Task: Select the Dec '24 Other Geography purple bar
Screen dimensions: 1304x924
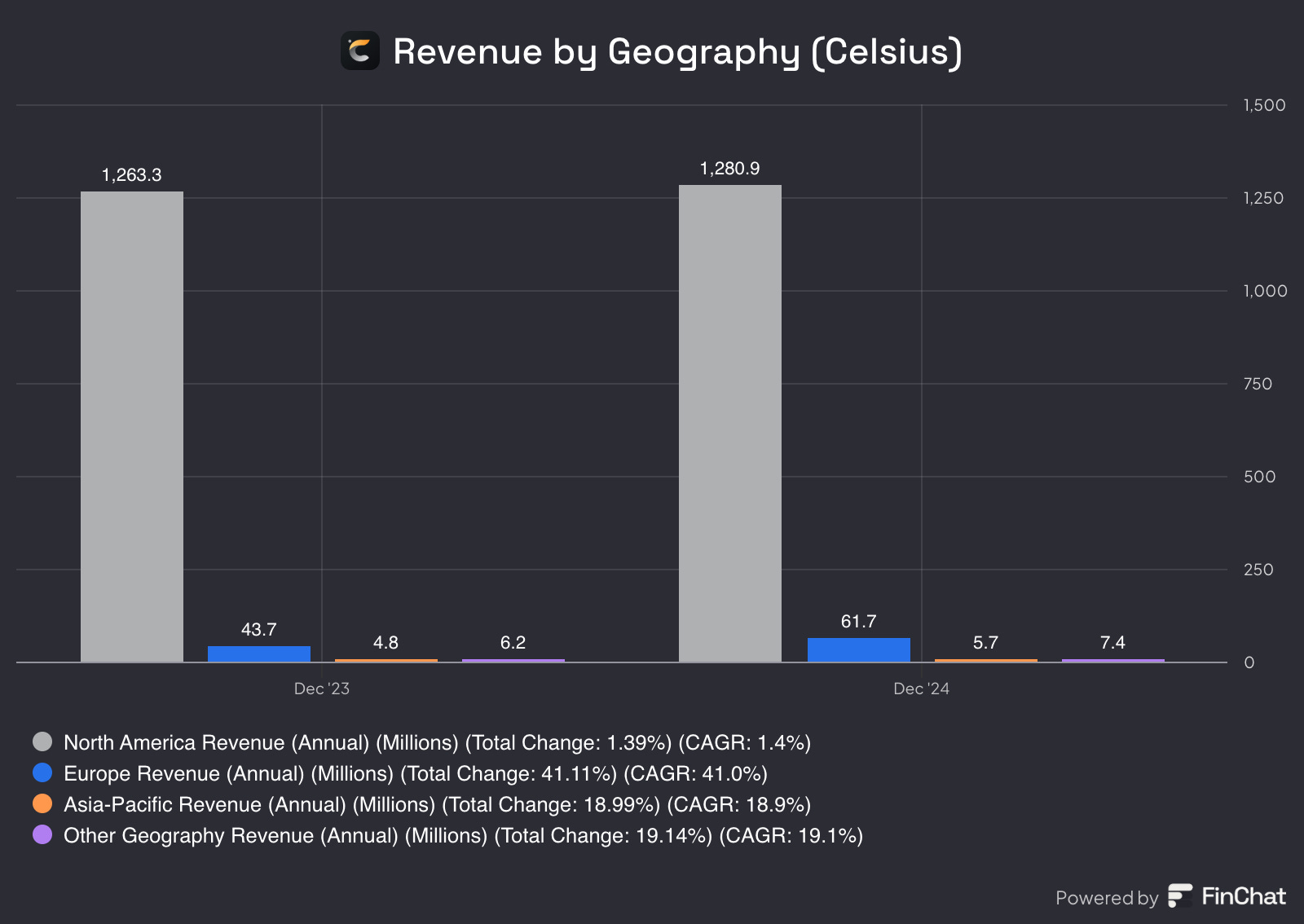Action: [x=1113, y=661]
